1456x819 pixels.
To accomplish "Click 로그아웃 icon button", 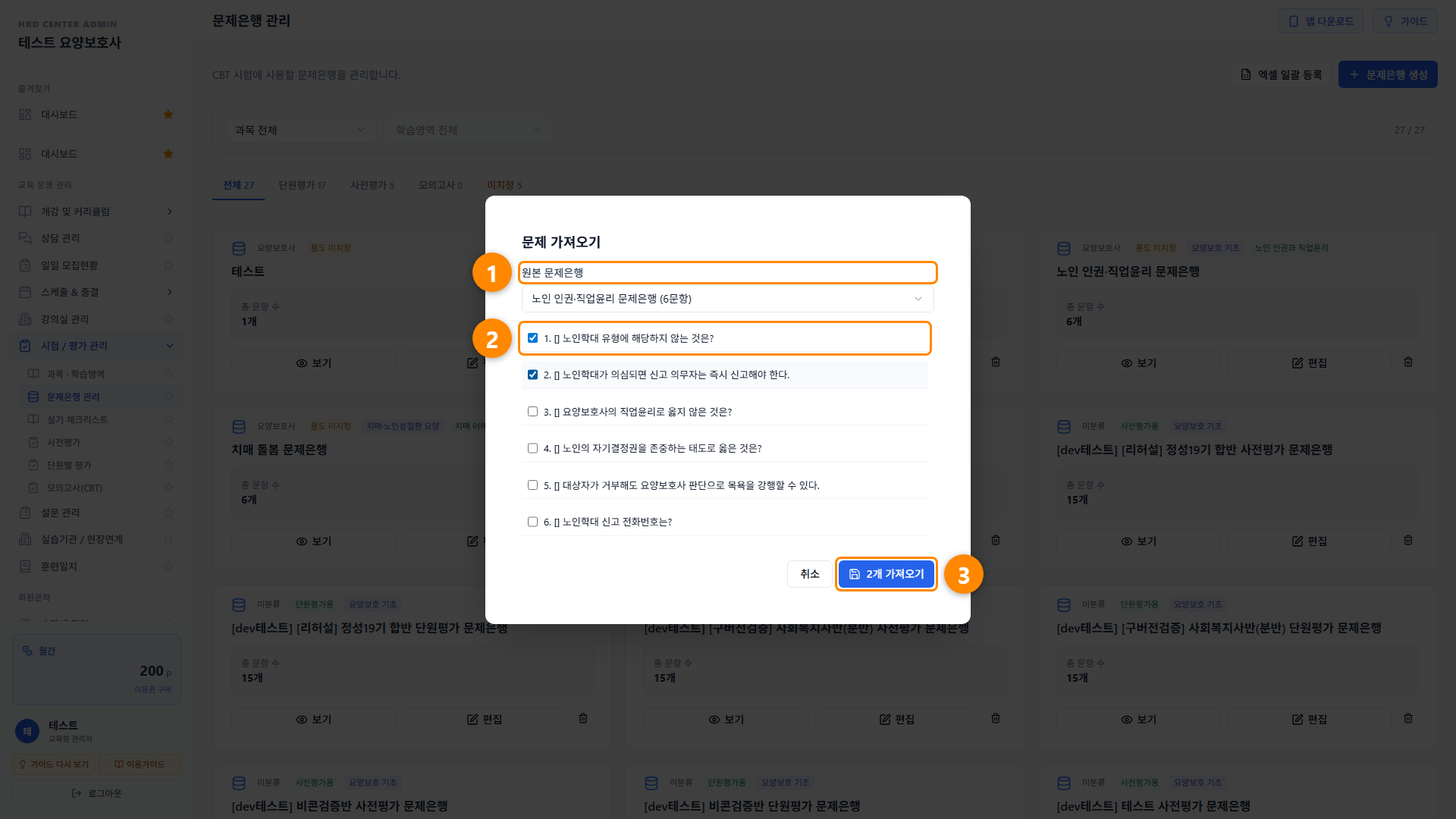I will coord(96,793).
